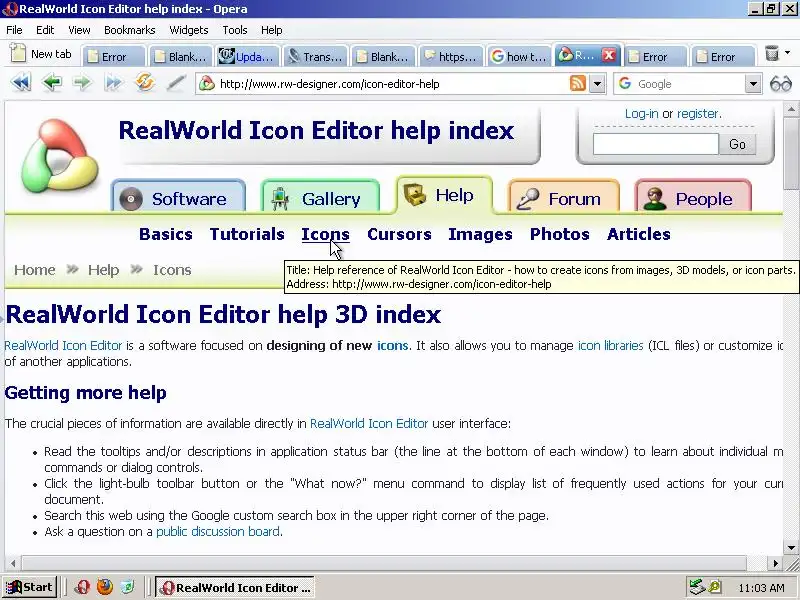Click the vertical scrollbar up arrow

(791, 109)
